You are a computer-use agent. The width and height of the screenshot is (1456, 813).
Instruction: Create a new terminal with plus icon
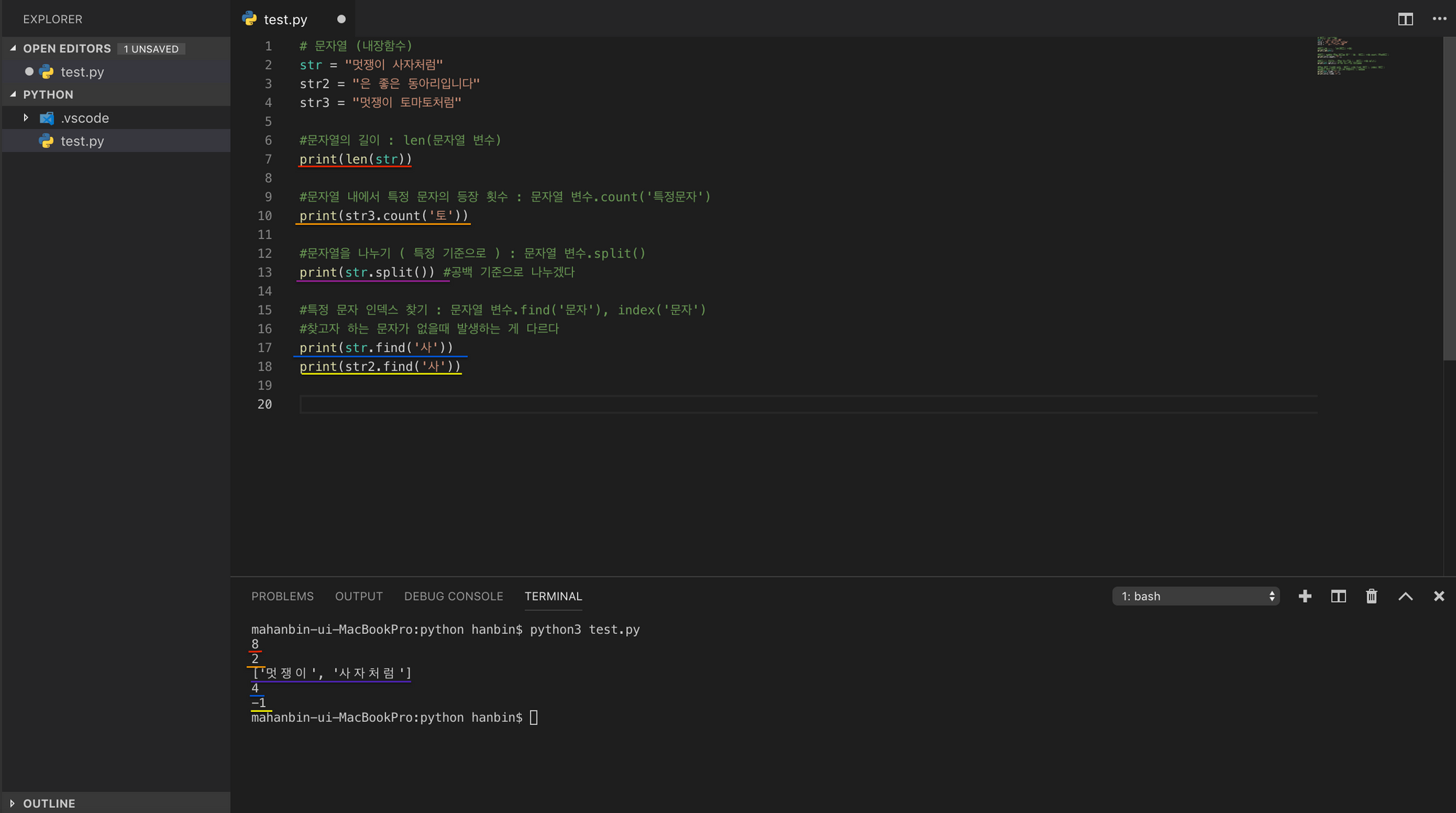[x=1305, y=596]
